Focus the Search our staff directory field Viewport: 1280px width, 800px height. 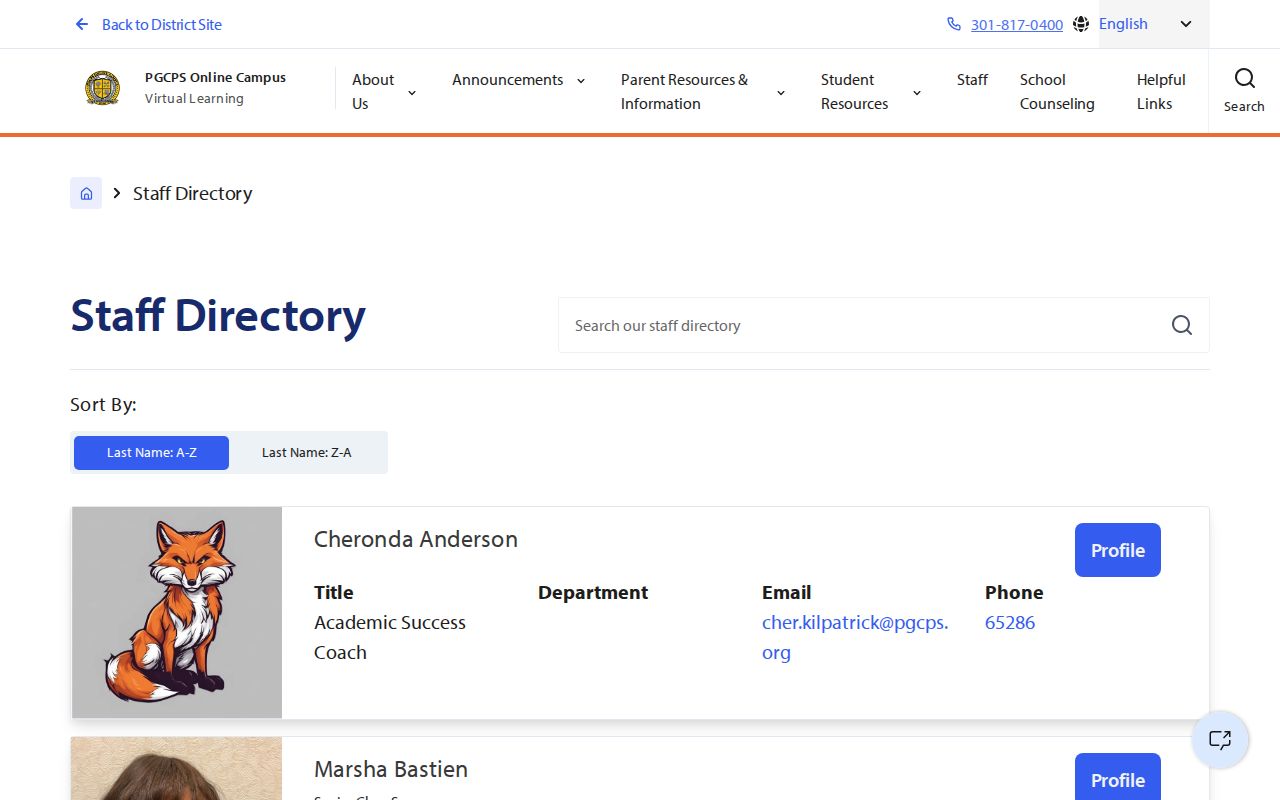(x=884, y=325)
